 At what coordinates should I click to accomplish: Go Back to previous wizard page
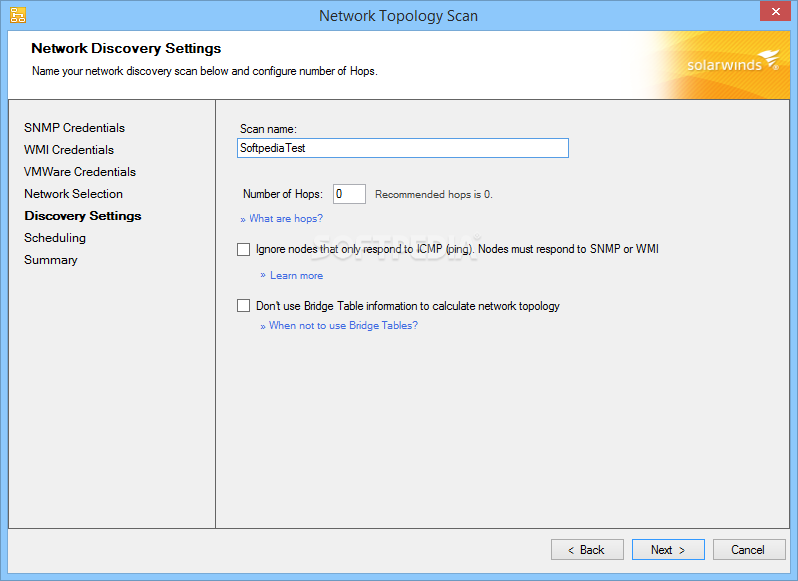[x=587, y=549]
